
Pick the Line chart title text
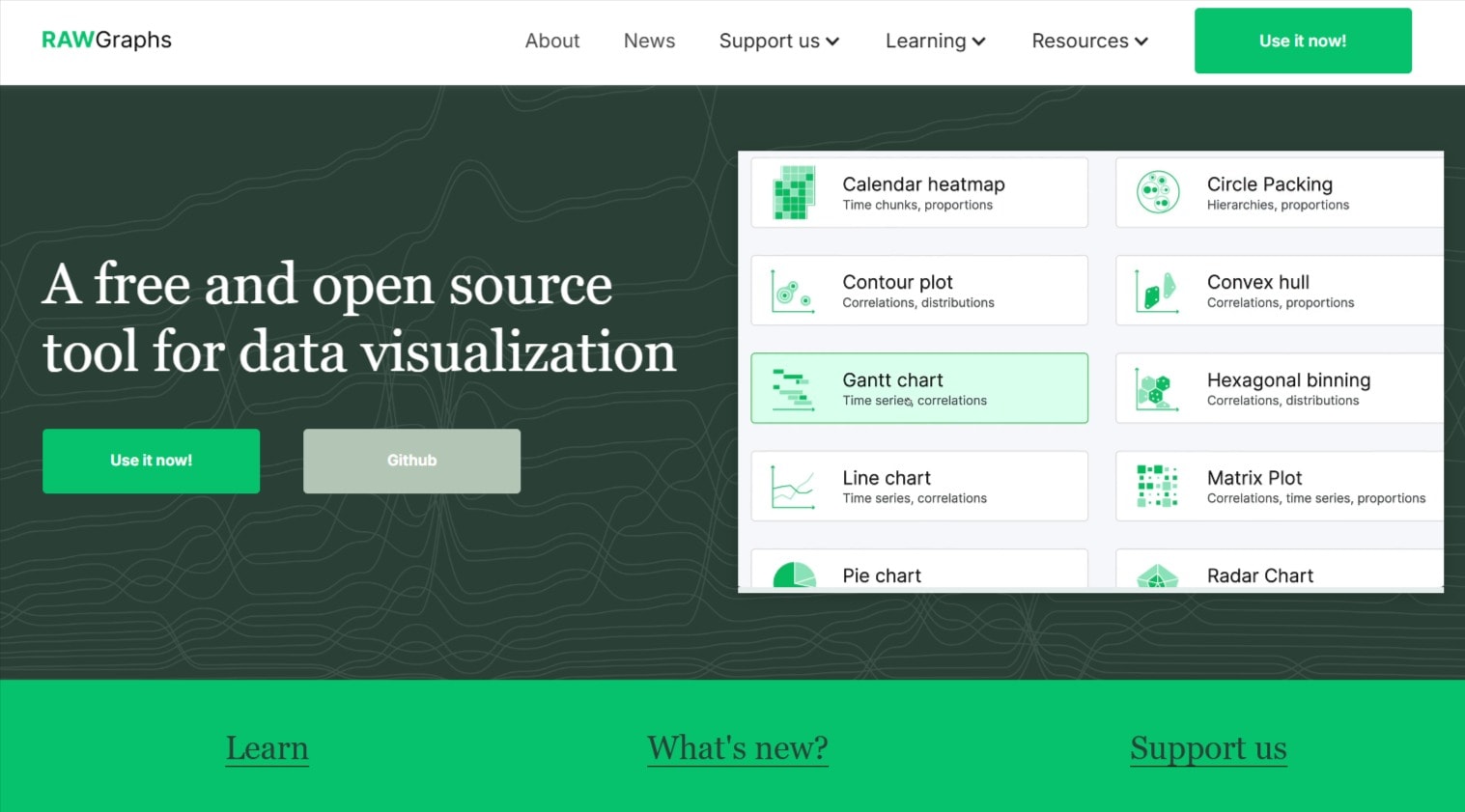(x=887, y=478)
